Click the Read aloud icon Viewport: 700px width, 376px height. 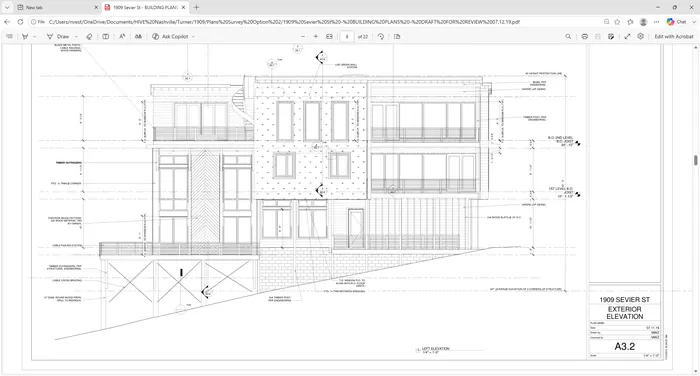coord(122,37)
